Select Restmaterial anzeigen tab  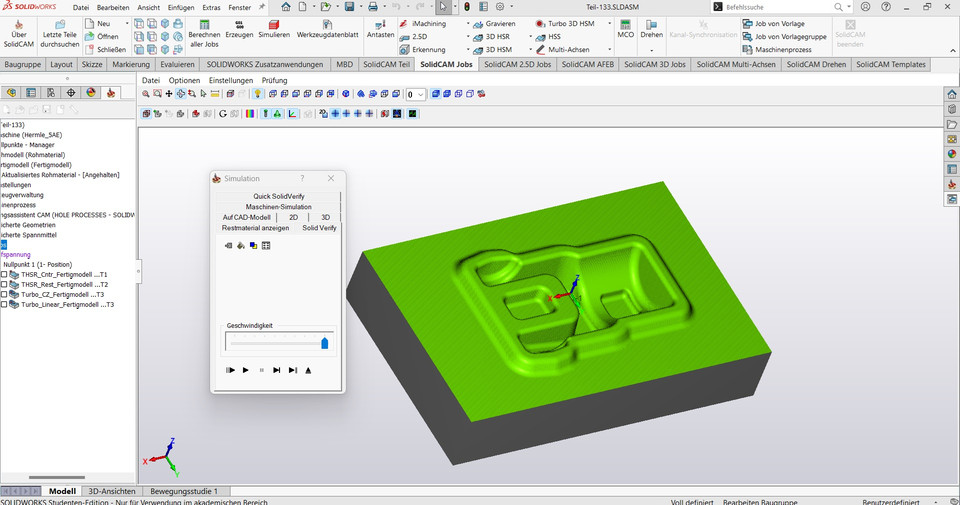point(255,228)
